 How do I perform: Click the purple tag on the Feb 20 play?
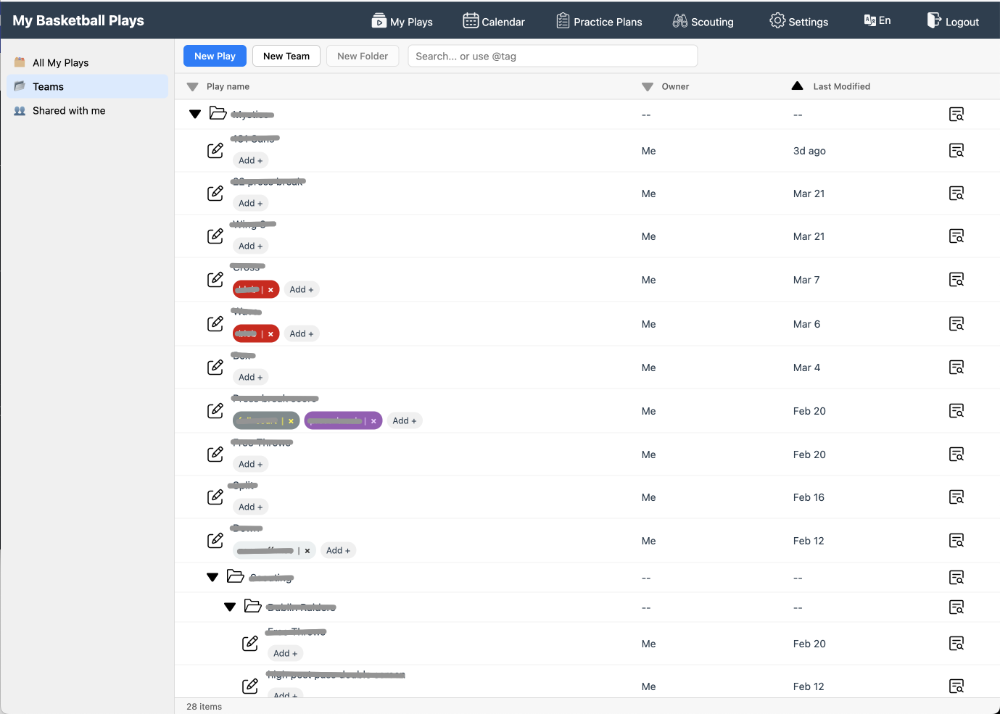click(335, 421)
